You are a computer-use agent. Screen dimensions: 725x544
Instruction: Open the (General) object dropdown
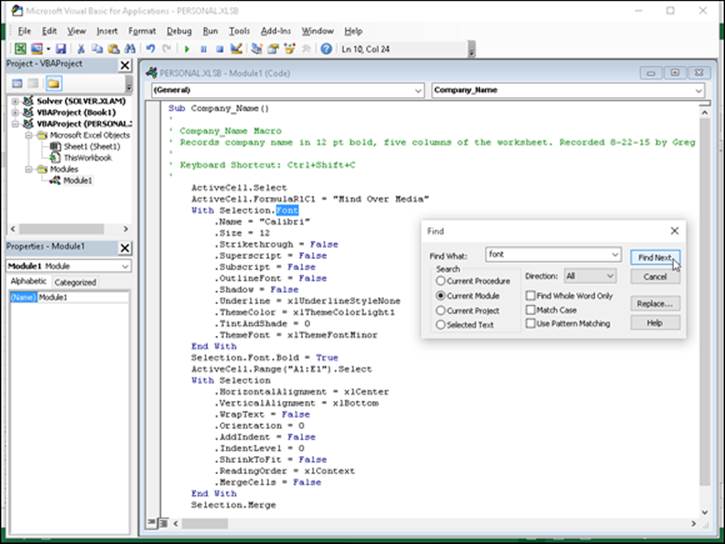coord(418,90)
